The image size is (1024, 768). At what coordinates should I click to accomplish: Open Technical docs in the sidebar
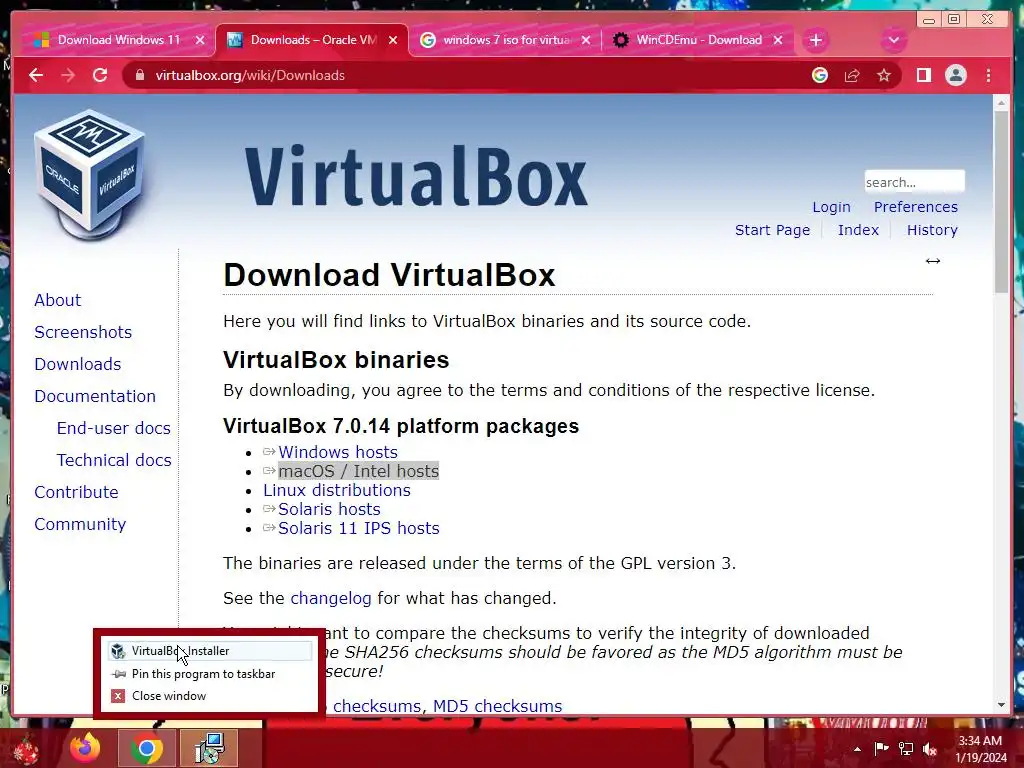(x=114, y=460)
